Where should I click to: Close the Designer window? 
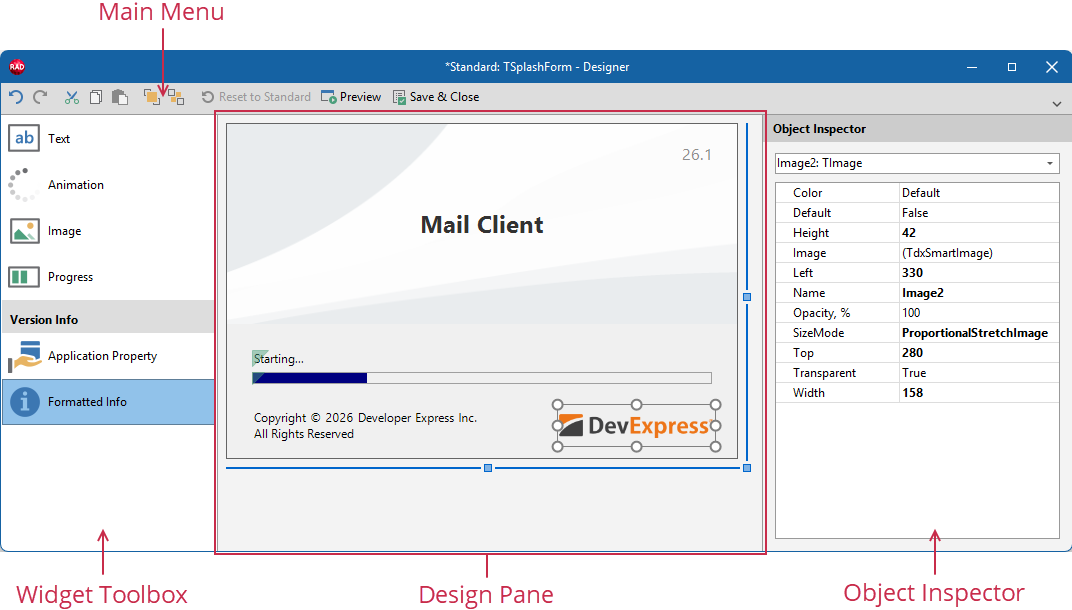tap(1051, 67)
